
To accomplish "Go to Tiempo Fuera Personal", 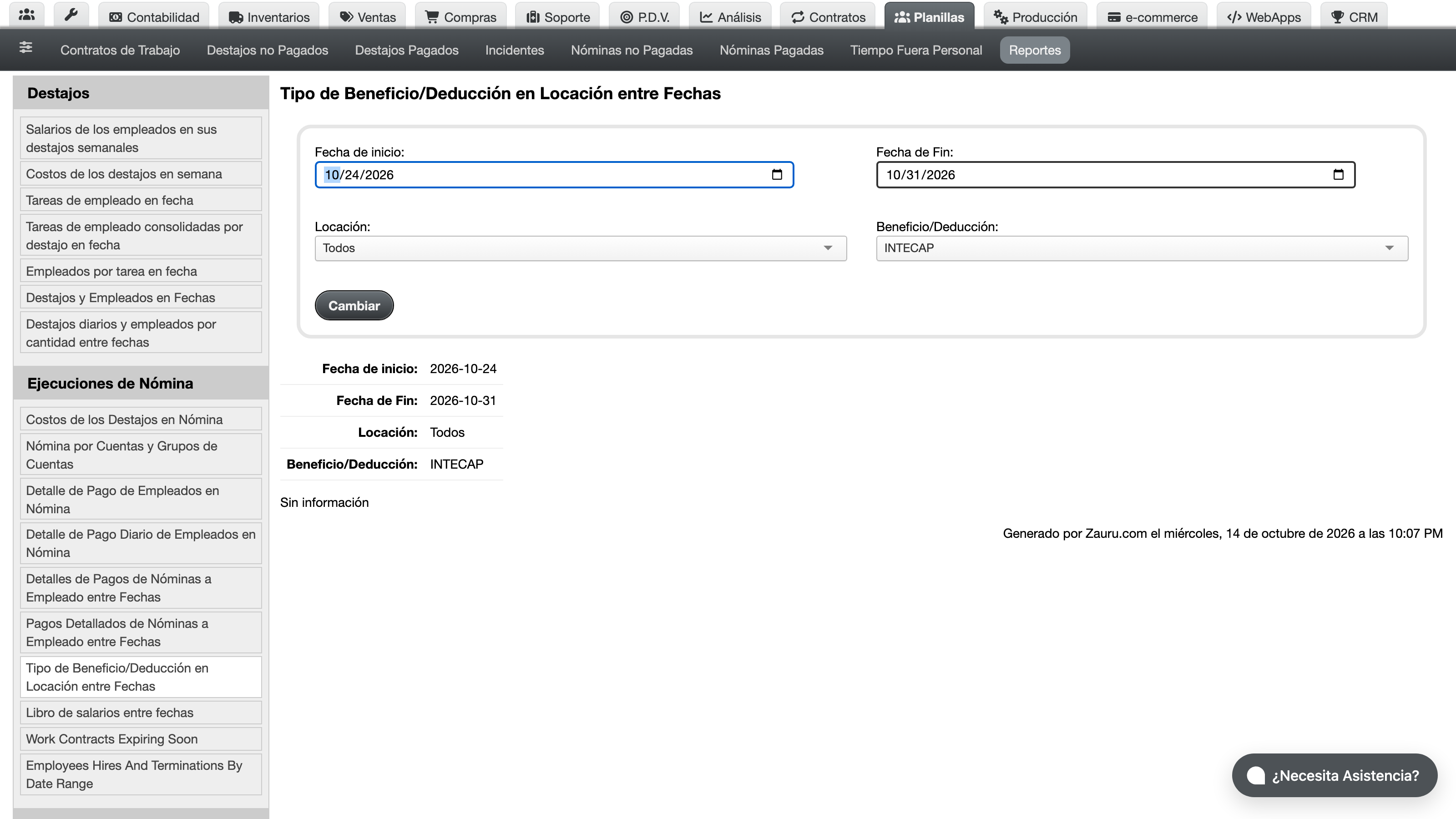I will [x=915, y=51].
